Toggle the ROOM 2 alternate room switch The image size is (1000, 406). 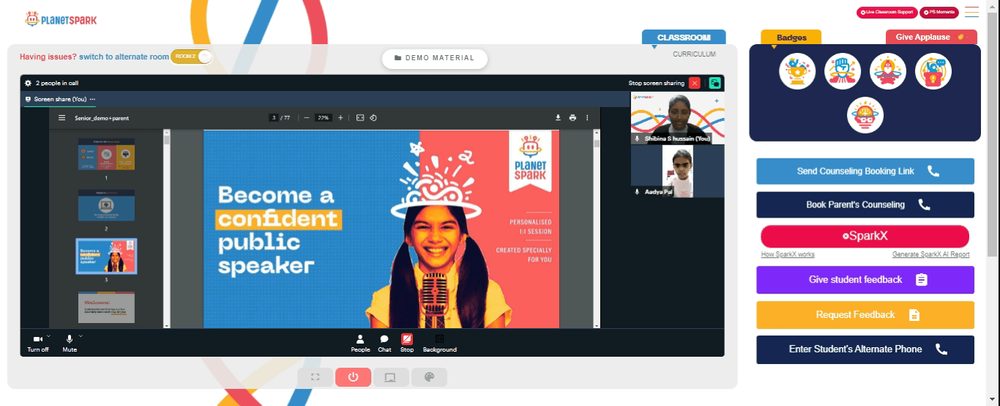(x=191, y=57)
